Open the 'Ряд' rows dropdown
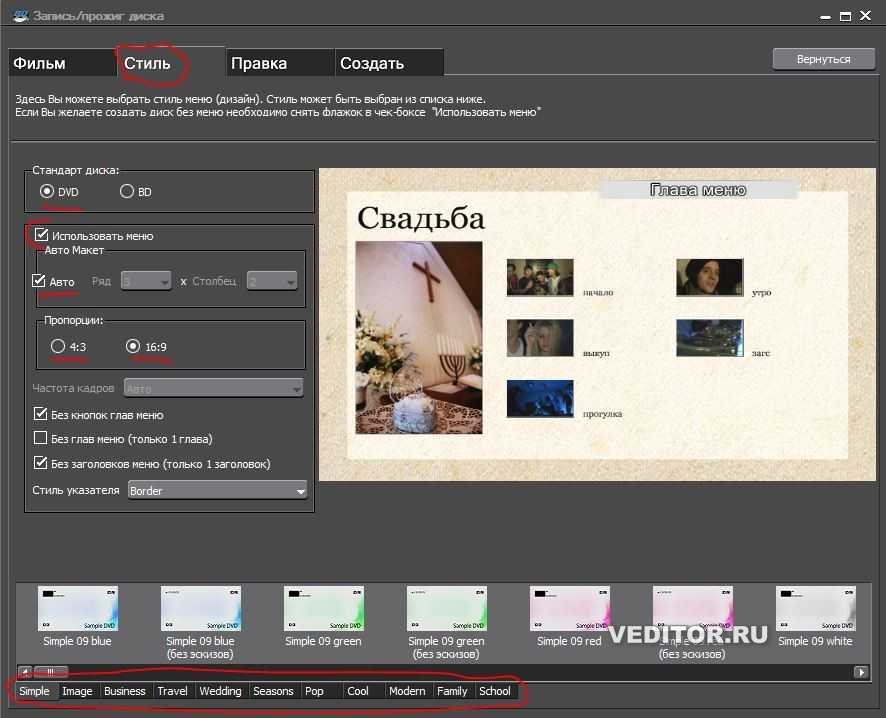The height and width of the screenshot is (718, 886). 146,282
